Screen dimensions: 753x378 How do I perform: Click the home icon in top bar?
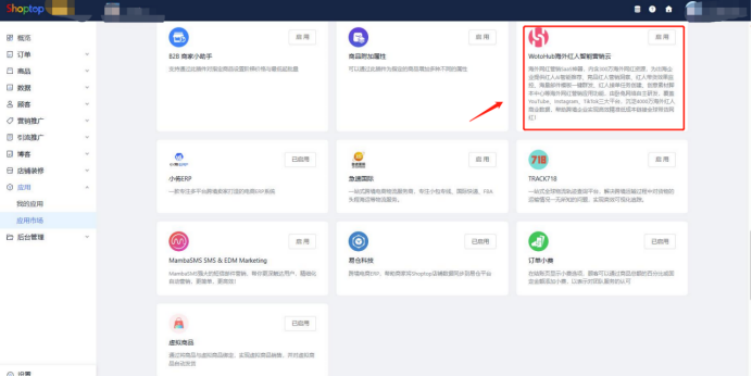point(668,9)
